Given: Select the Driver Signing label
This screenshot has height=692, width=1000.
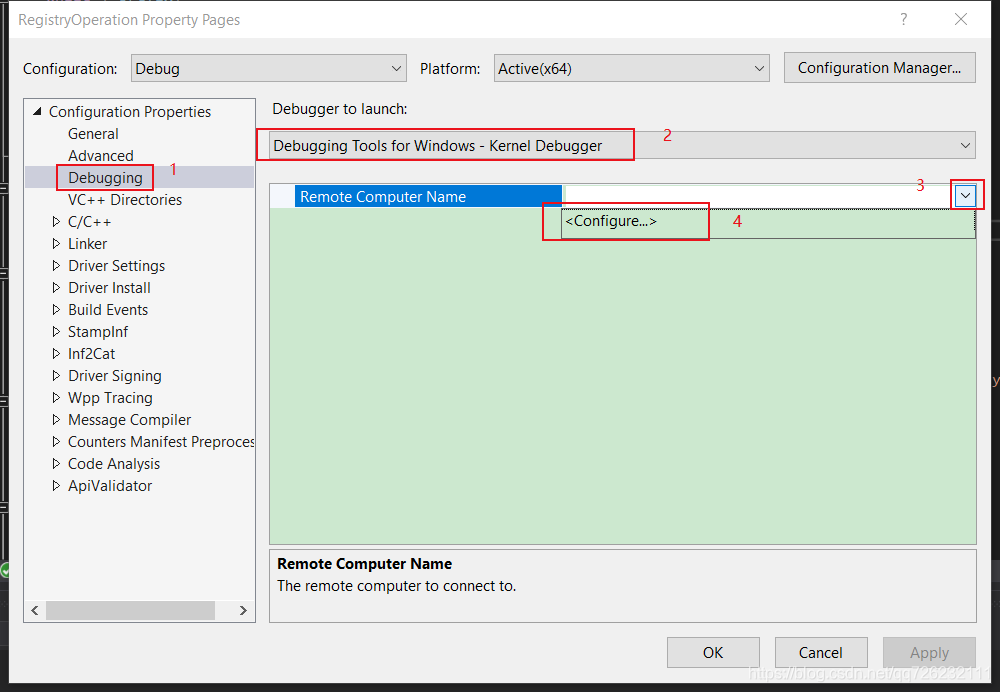Looking at the screenshot, I should tap(115, 376).
